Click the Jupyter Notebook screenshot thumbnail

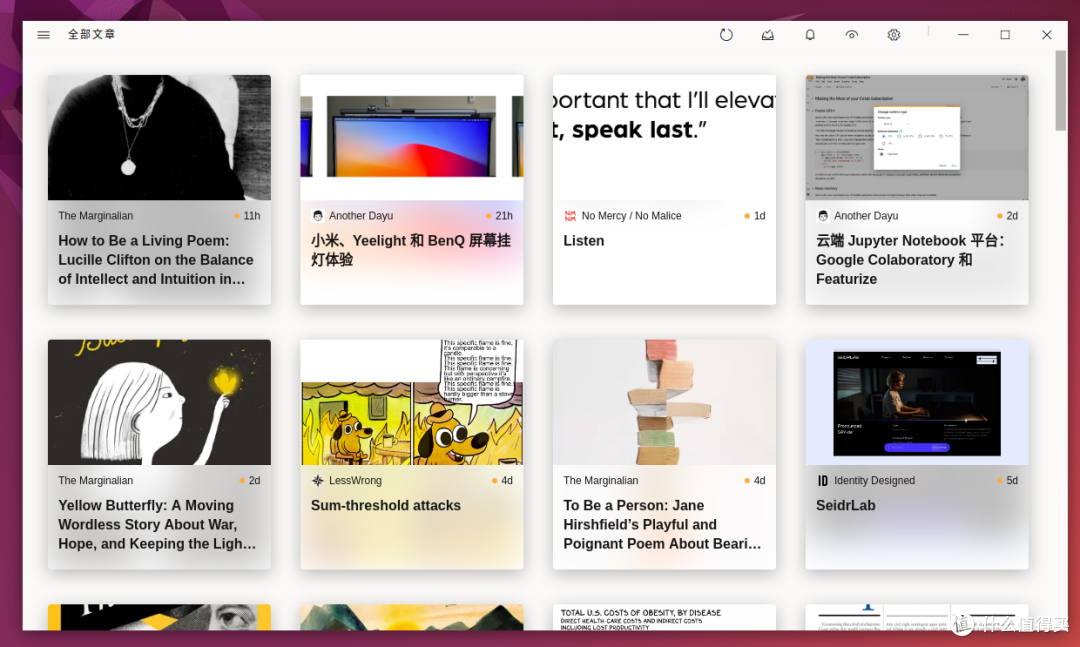click(916, 137)
